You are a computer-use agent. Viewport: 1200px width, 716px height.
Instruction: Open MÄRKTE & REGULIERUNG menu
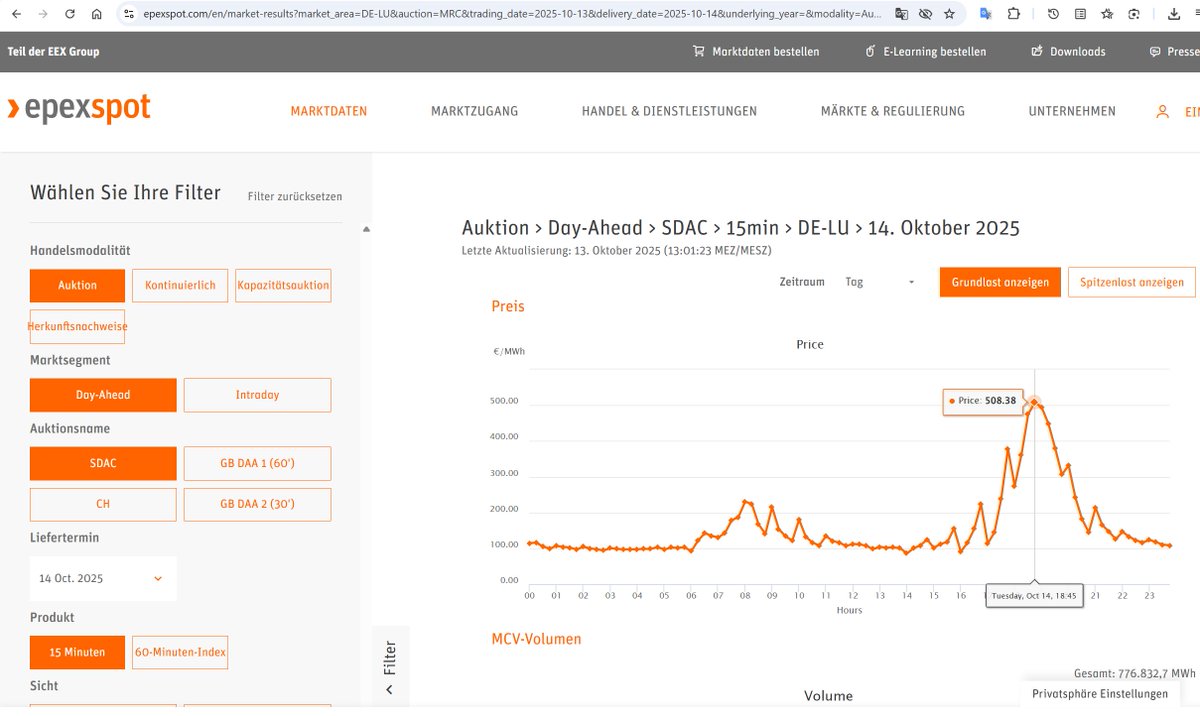click(892, 111)
